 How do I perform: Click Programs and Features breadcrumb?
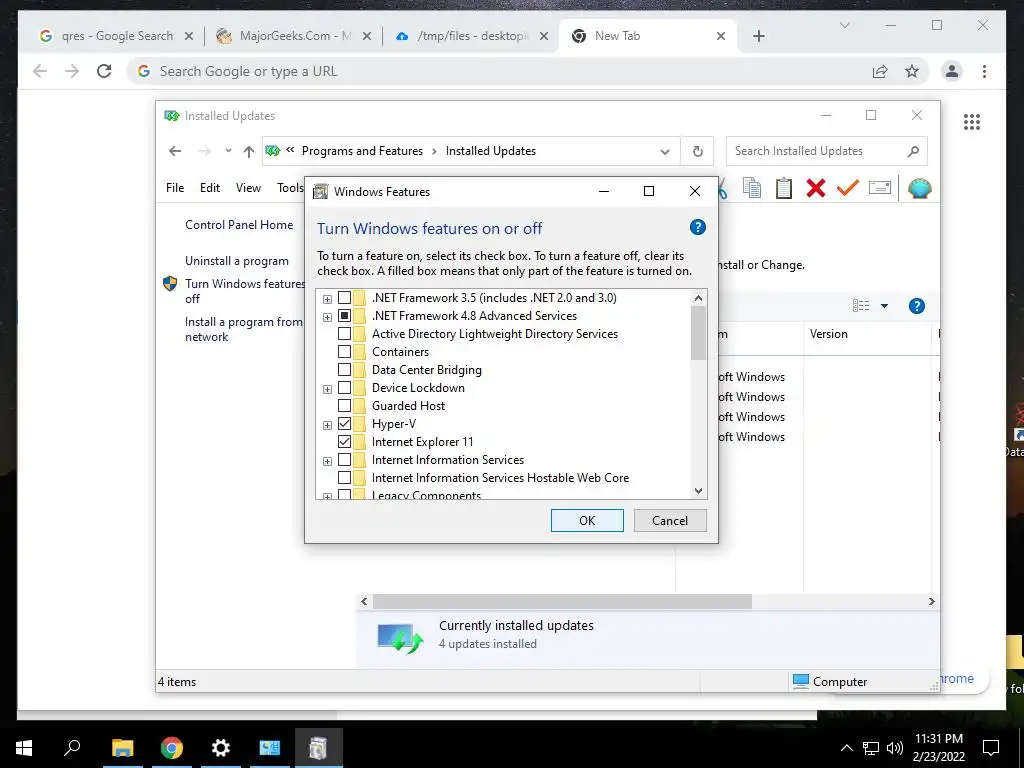click(x=362, y=151)
